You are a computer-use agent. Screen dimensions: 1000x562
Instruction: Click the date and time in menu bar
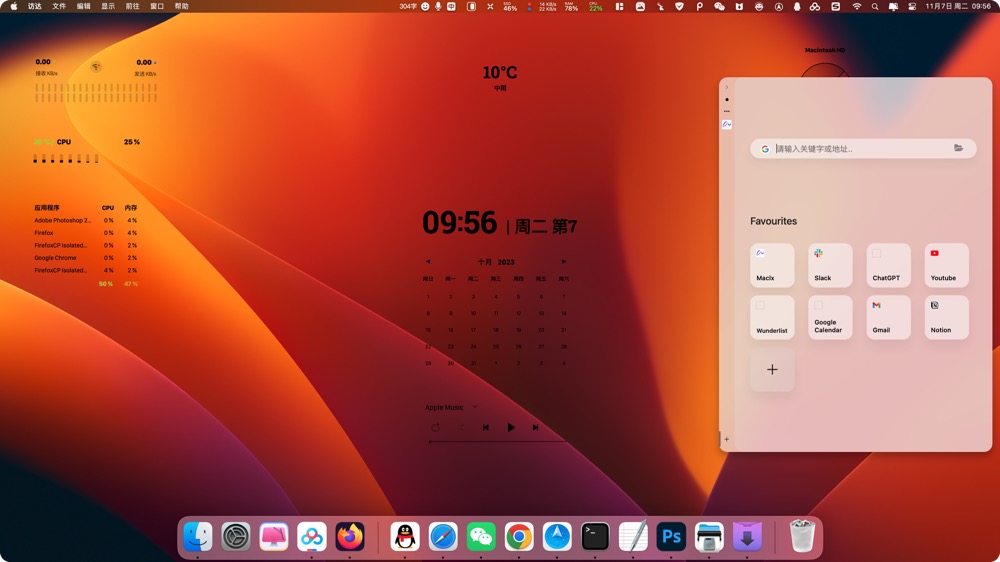(958, 6)
